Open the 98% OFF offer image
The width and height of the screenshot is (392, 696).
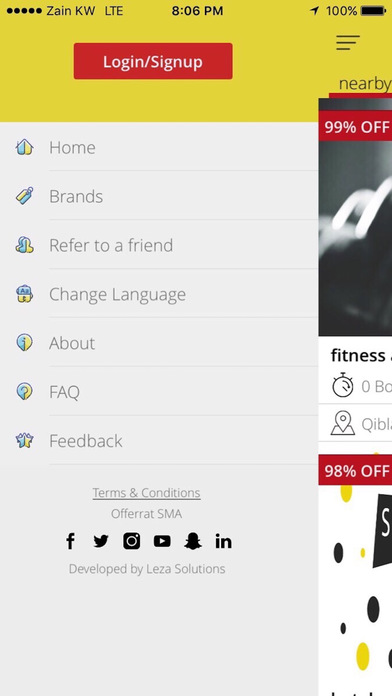(355, 575)
